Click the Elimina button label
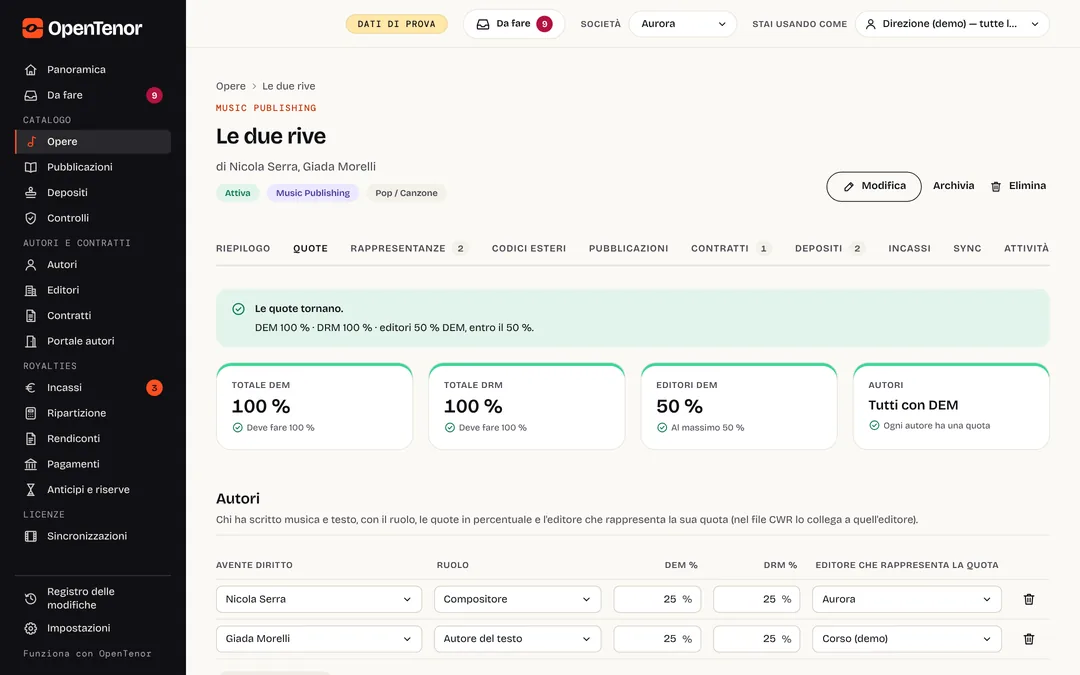The image size is (1080, 675). pyautogui.click(x=1027, y=186)
